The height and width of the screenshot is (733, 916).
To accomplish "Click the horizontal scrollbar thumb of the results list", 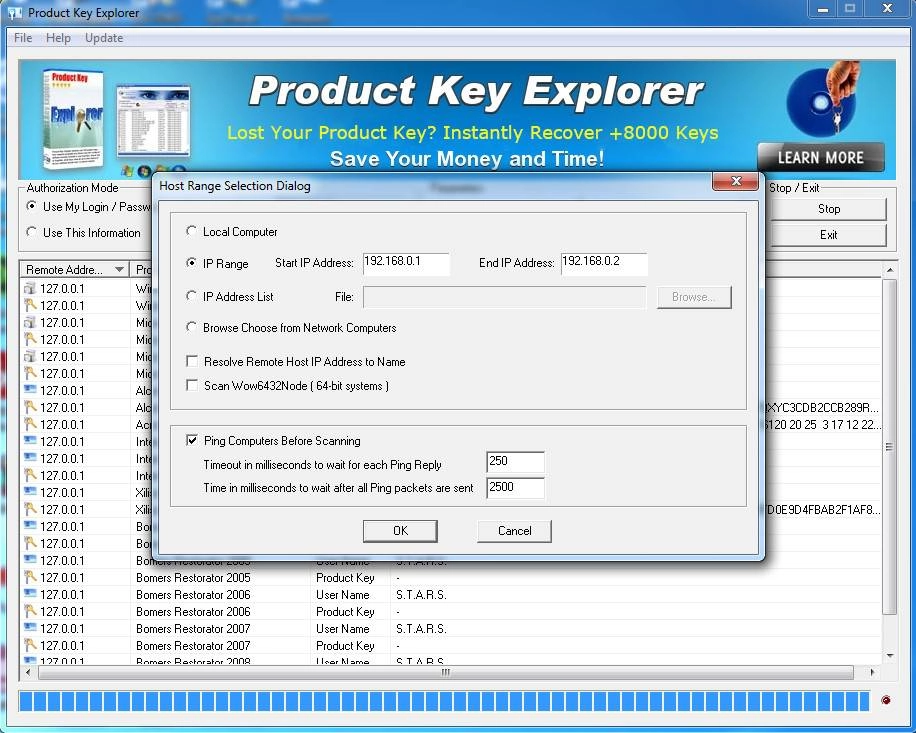I will coord(446,673).
